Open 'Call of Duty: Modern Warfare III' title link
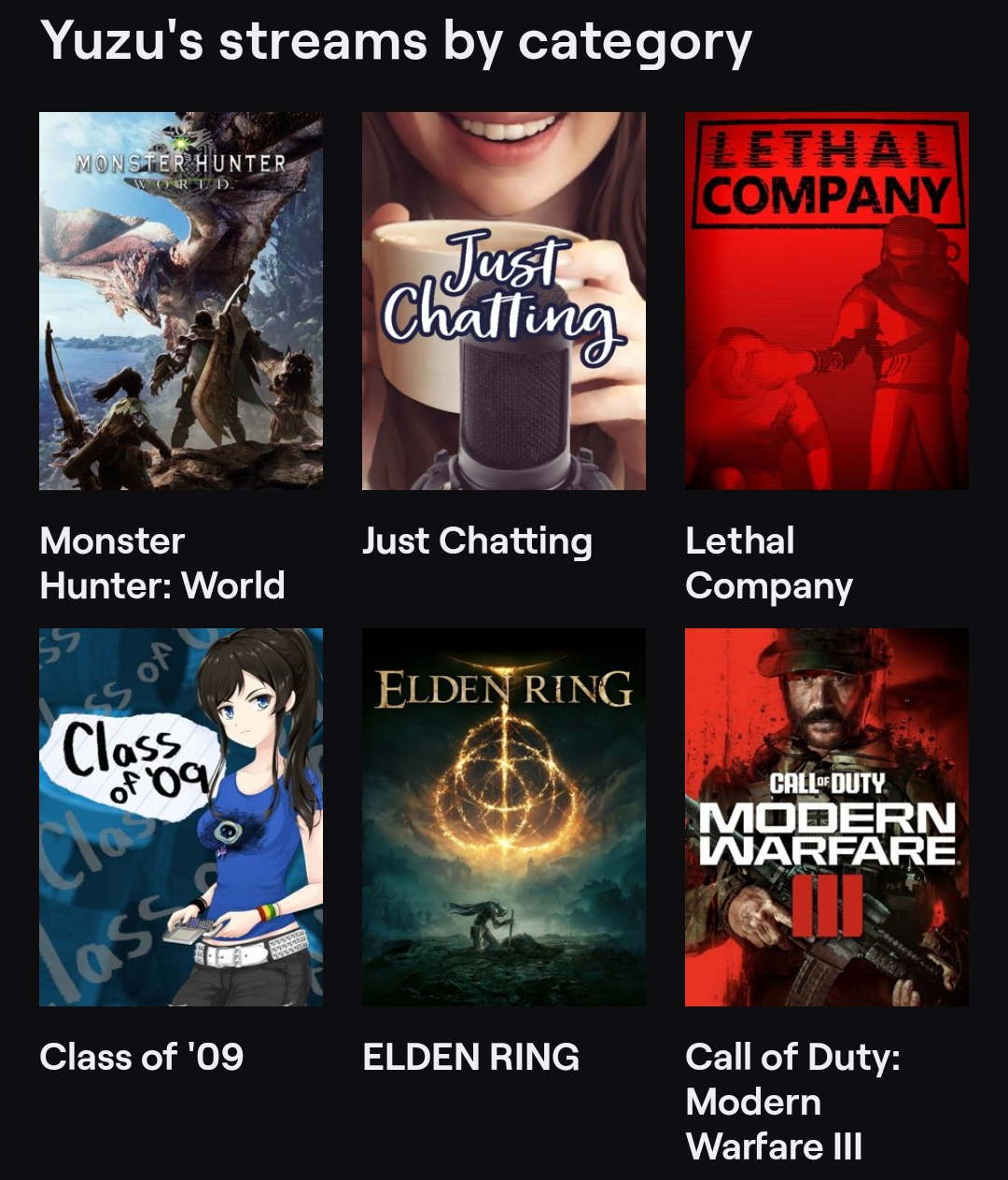Screen dimensions: 1008x1180 tap(793, 1102)
